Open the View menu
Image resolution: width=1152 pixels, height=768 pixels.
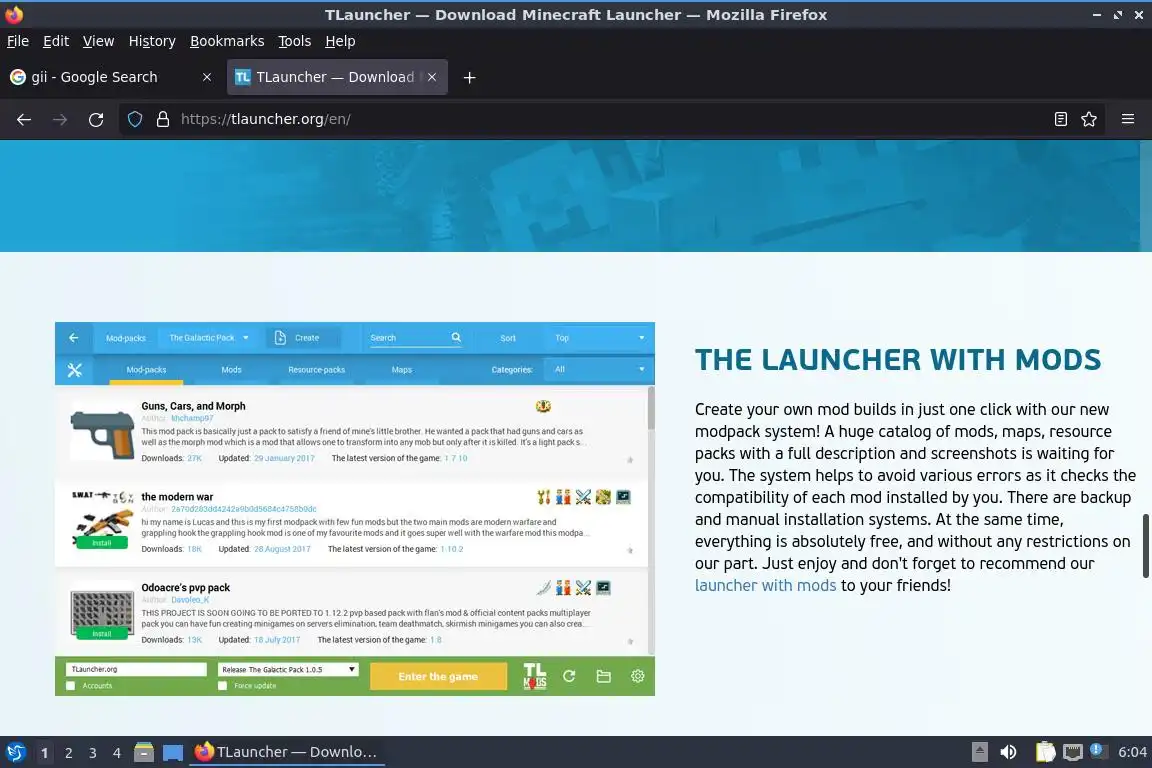[98, 41]
